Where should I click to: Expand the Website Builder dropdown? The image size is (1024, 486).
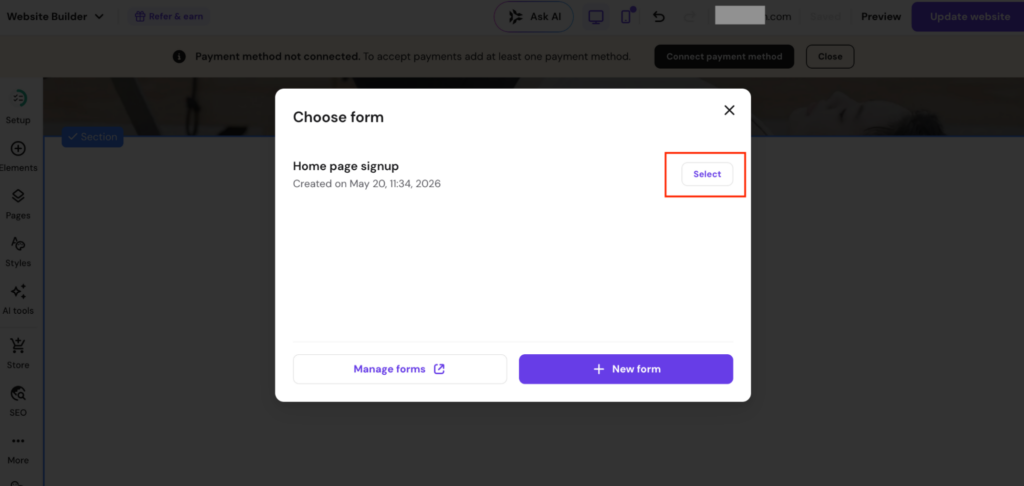pos(55,16)
